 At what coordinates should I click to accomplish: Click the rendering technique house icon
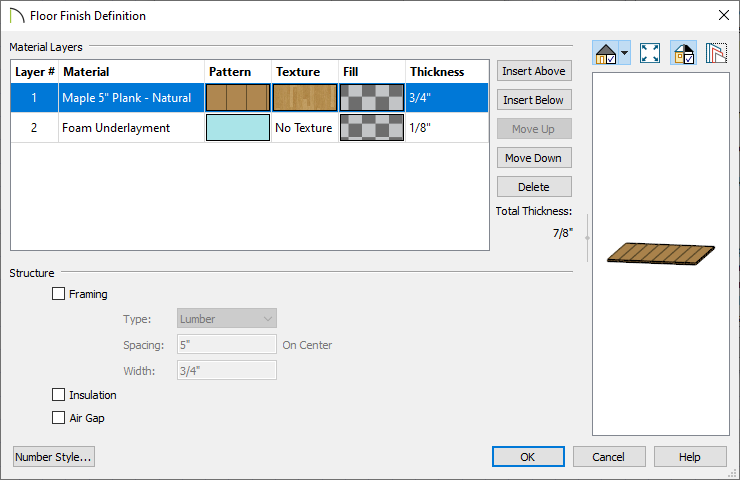pos(606,53)
